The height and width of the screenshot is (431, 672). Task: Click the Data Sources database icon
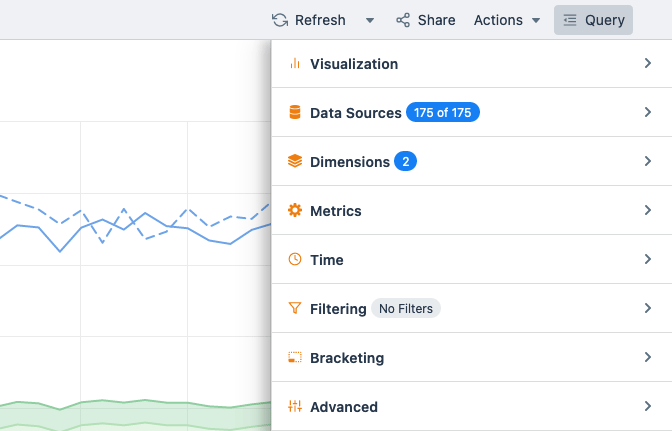click(294, 113)
